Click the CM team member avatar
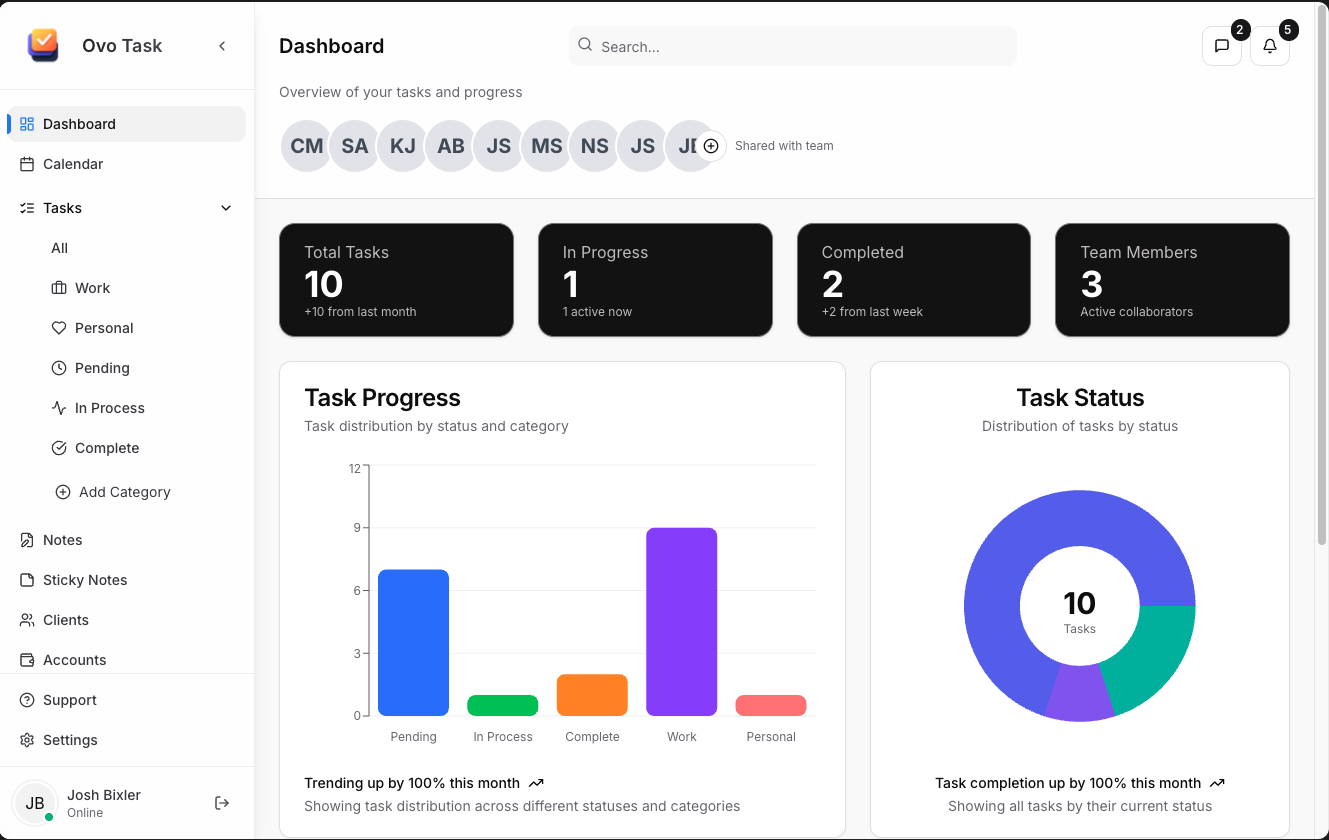1329x840 pixels. tap(306, 145)
